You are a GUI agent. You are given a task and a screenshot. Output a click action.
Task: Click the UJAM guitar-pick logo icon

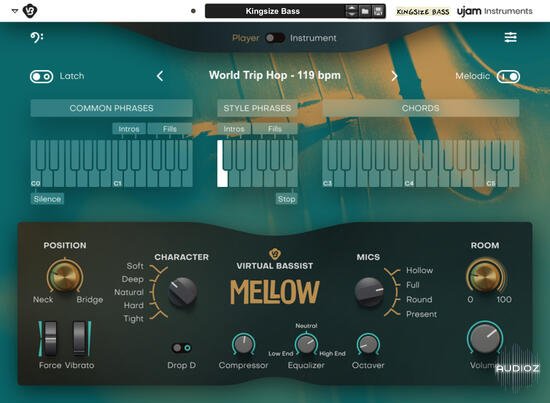tap(30, 11)
